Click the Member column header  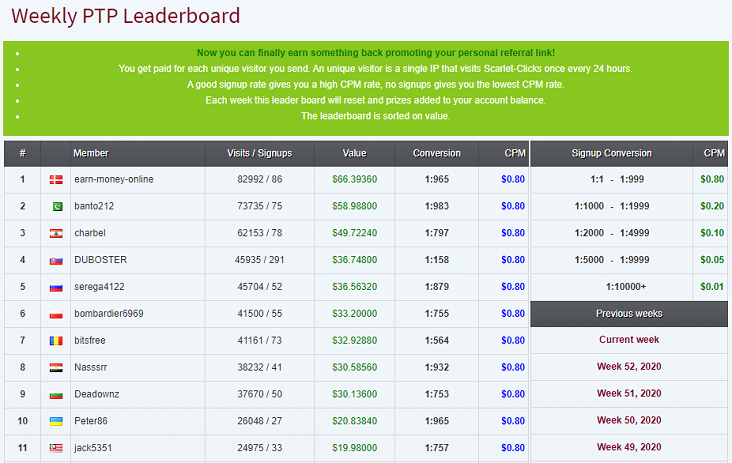coord(91,154)
